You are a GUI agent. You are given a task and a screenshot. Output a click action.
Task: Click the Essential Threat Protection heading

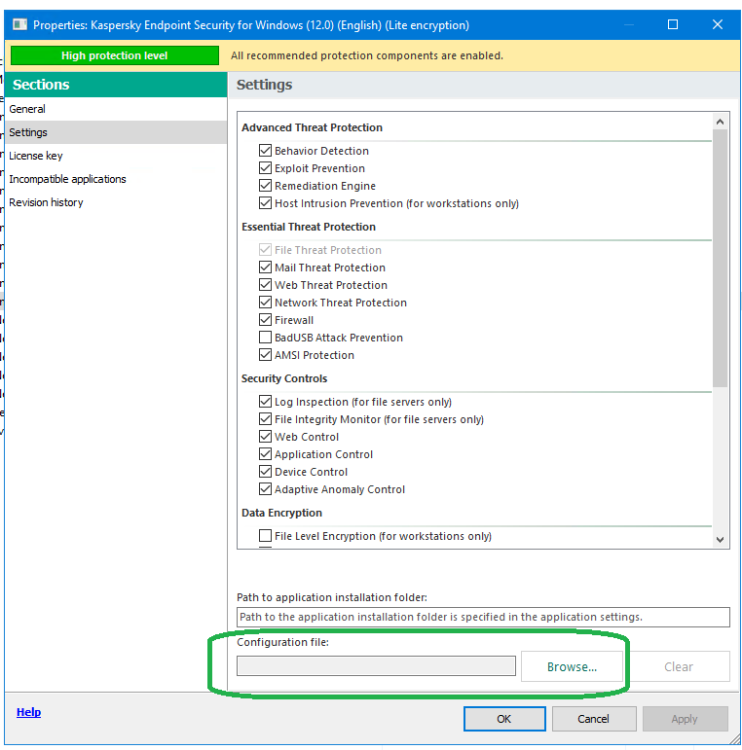click(309, 227)
